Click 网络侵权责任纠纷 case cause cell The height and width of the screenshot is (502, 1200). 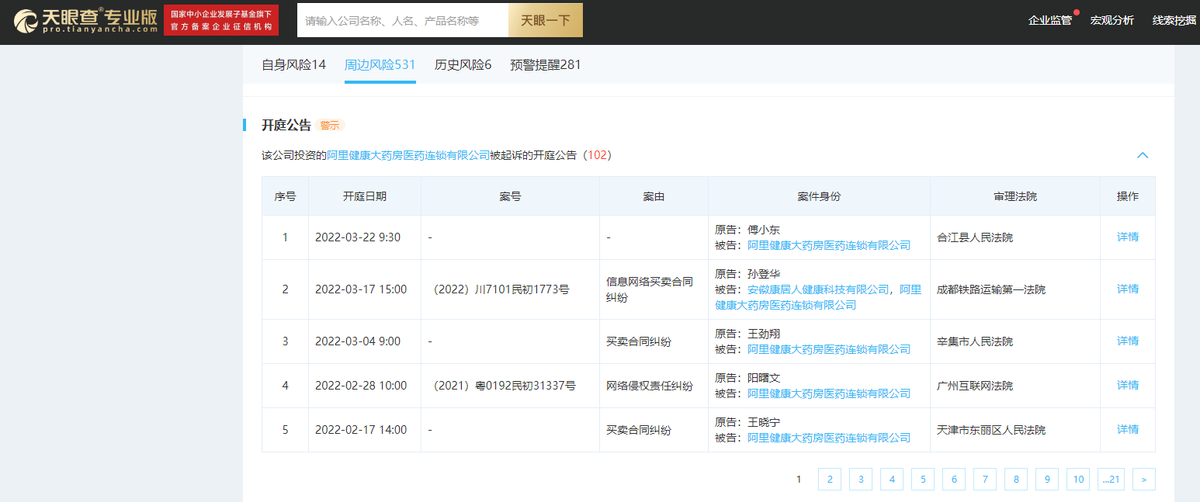click(650, 385)
